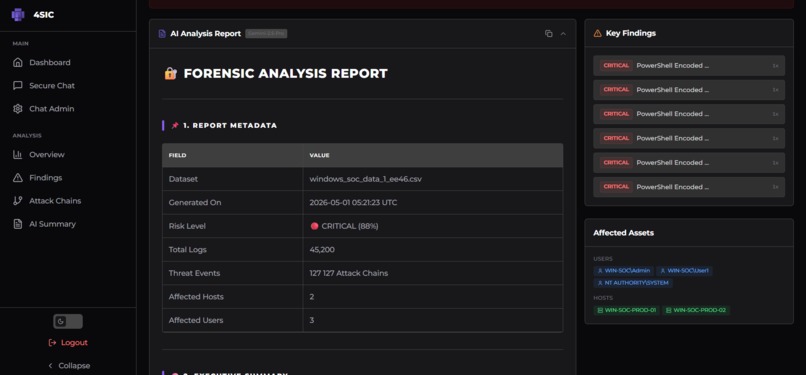Image resolution: width=806 pixels, height=375 pixels.
Task: Click the CRITICAL (88%) risk value
Action: point(350,226)
